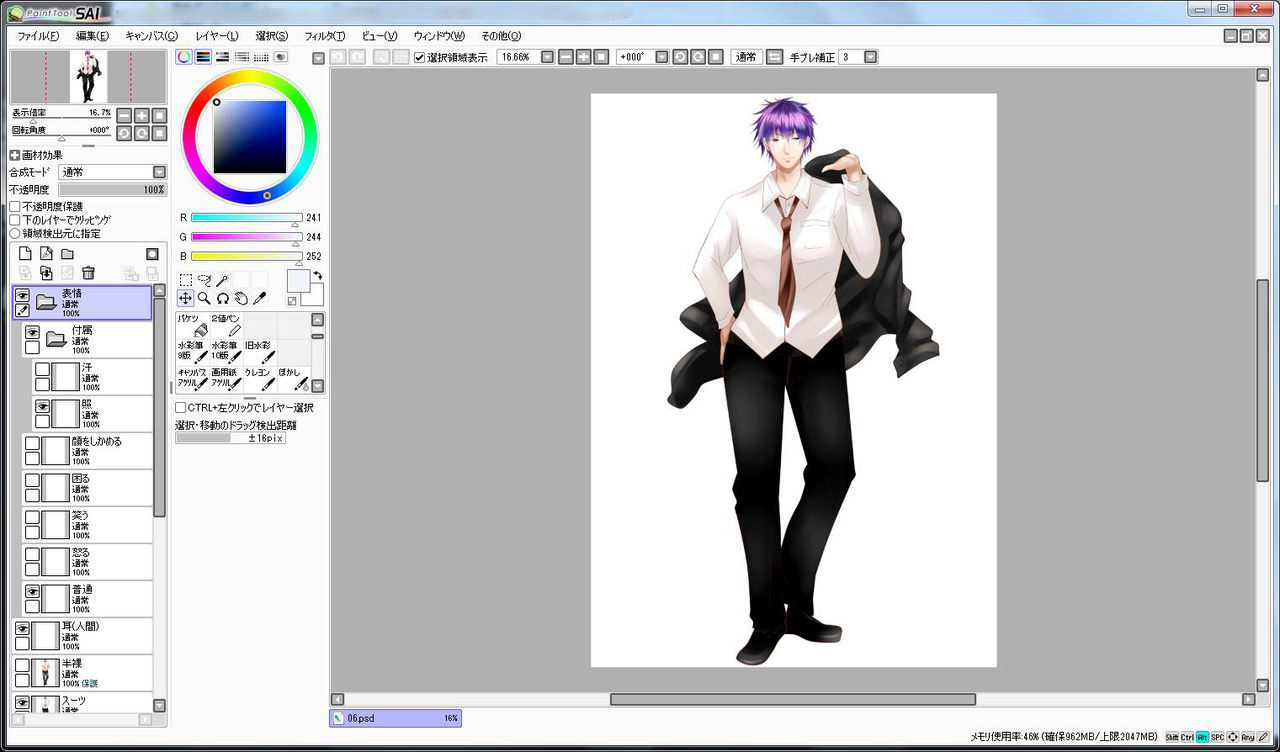The image size is (1280, 752).
Task: Flip view horizontally button
Action: pyautogui.click(x=774, y=57)
